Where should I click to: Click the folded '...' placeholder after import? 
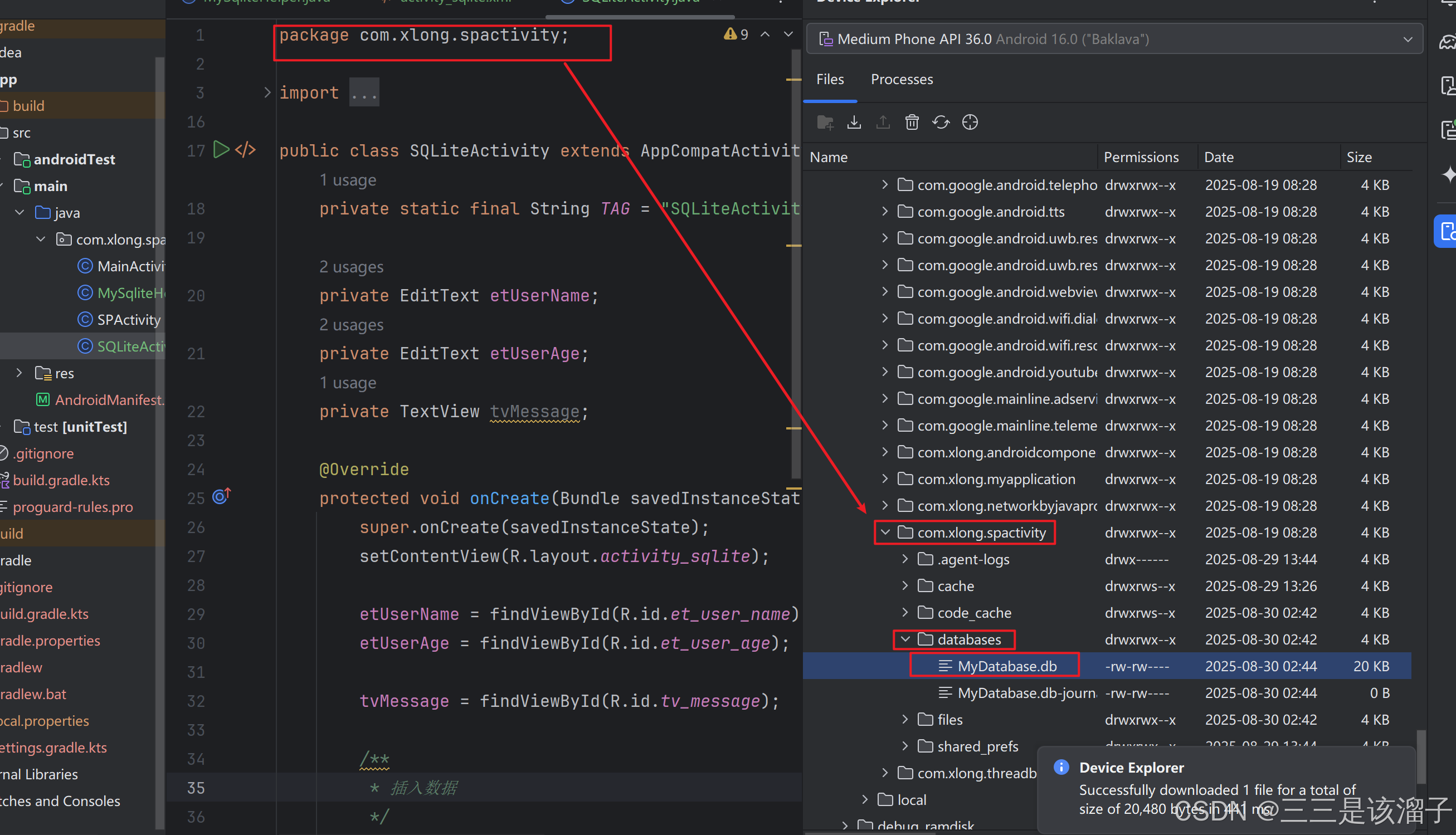pyautogui.click(x=364, y=92)
